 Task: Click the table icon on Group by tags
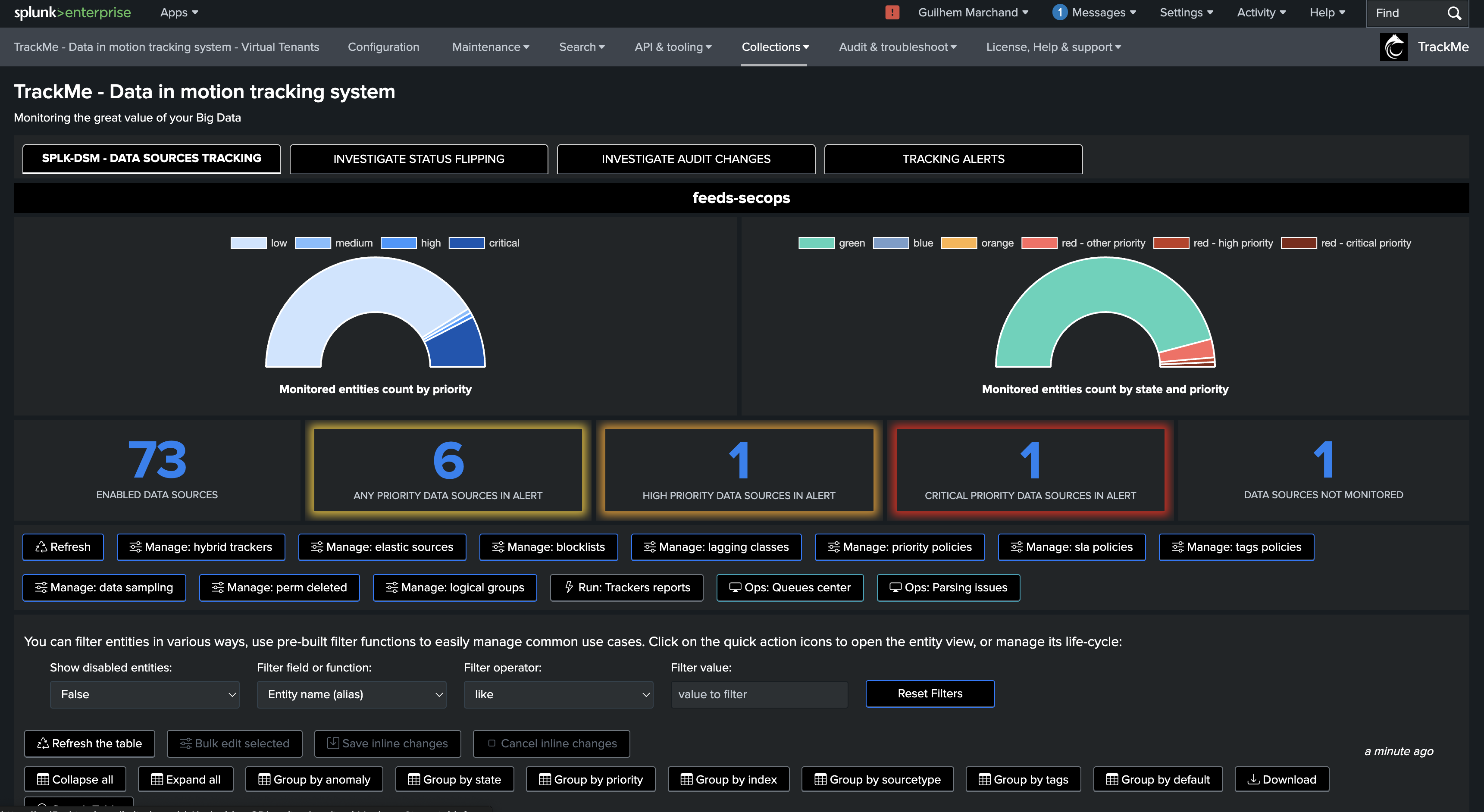[x=985, y=779]
